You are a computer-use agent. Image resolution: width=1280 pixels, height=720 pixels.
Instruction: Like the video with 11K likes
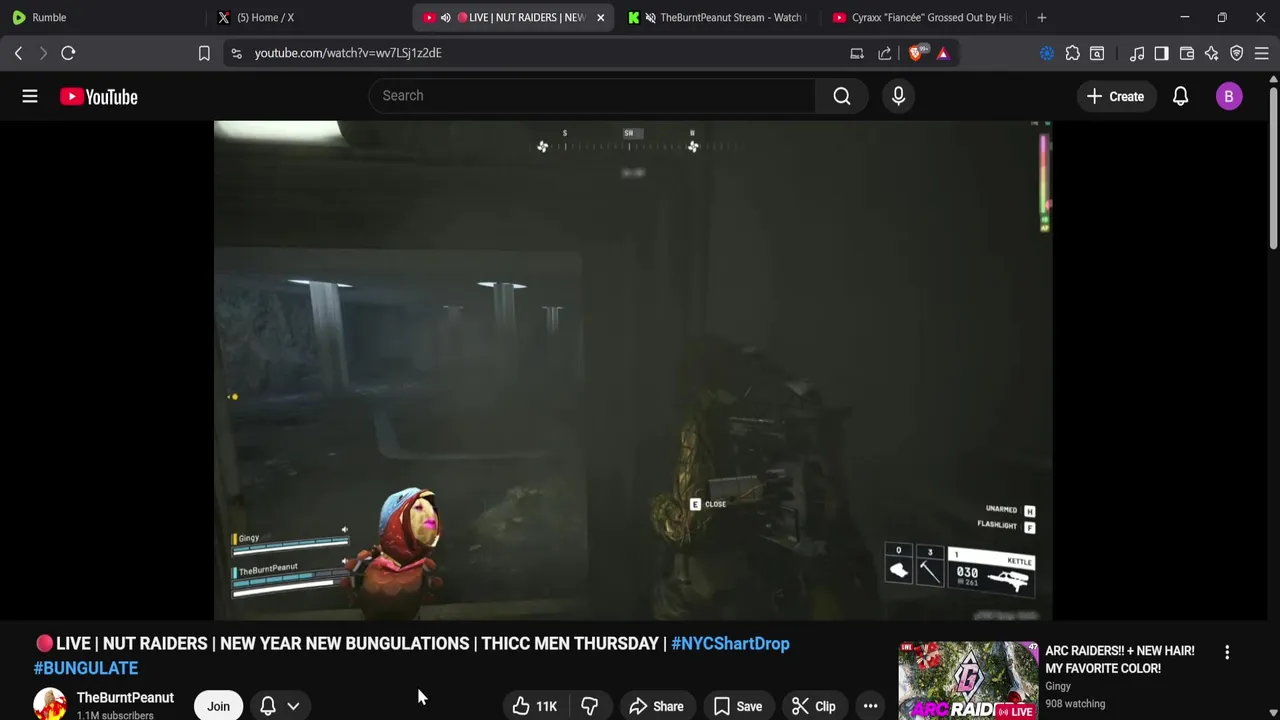click(535, 706)
